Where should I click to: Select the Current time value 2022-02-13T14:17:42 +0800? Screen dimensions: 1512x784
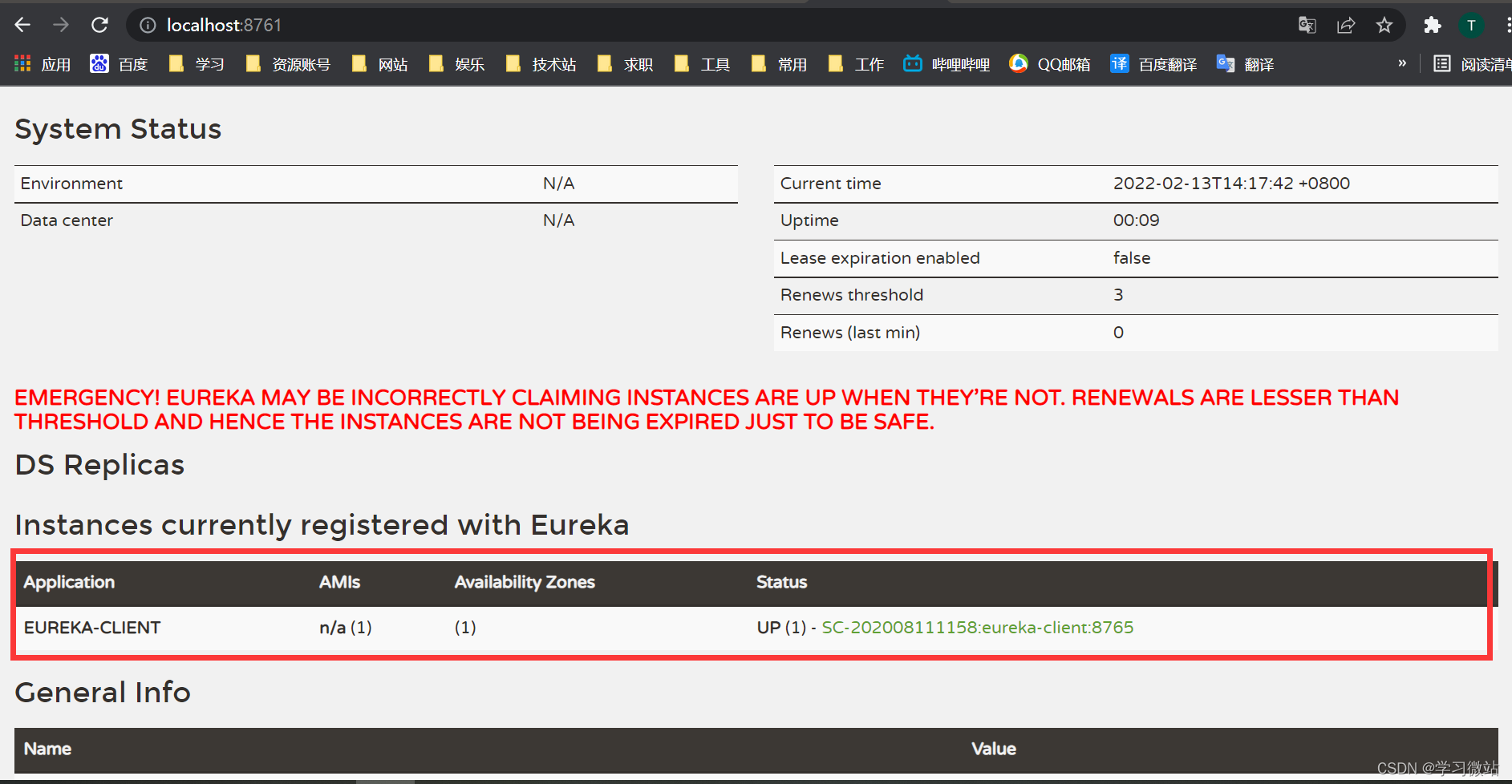tap(1231, 184)
